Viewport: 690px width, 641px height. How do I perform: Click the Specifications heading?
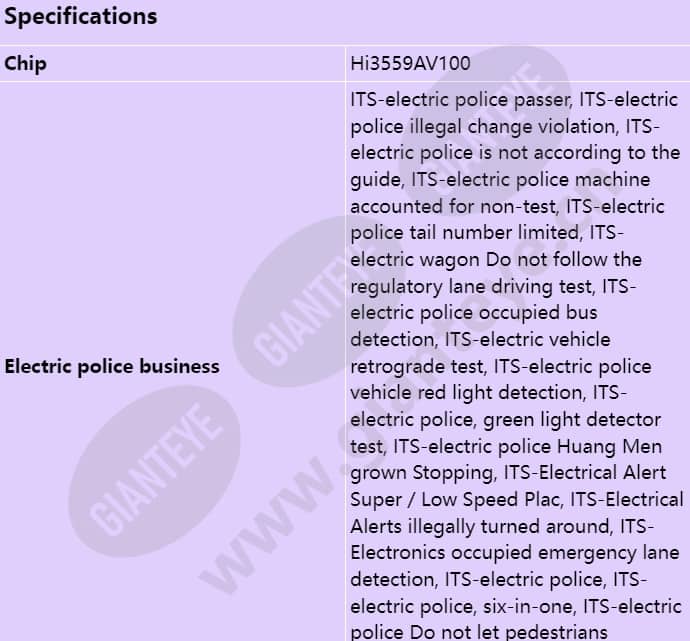(81, 16)
